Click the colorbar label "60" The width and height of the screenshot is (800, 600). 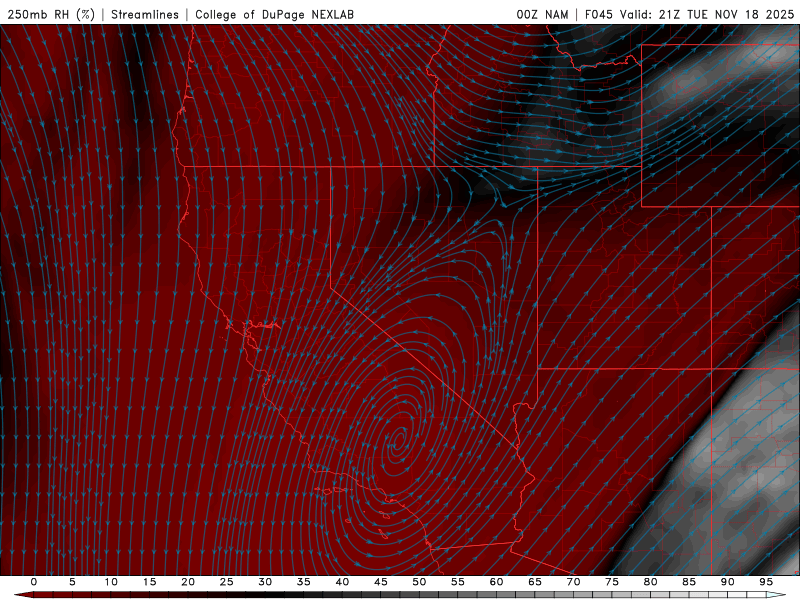pyautogui.click(x=496, y=582)
